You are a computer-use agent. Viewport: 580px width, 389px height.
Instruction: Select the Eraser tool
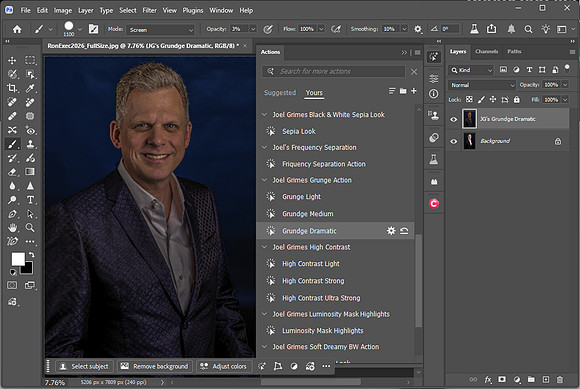tap(12, 172)
